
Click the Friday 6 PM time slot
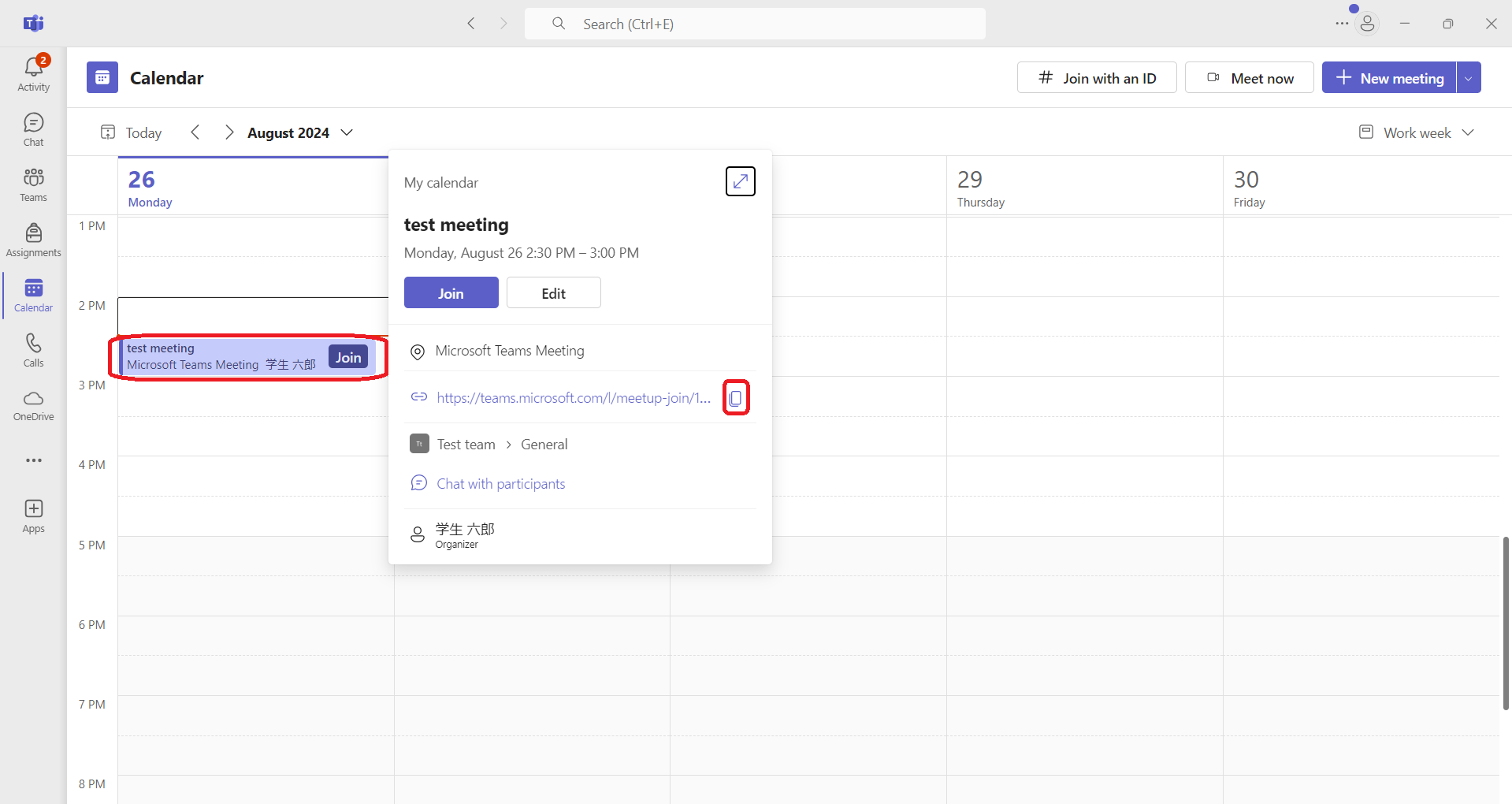pyautogui.click(x=1361, y=635)
